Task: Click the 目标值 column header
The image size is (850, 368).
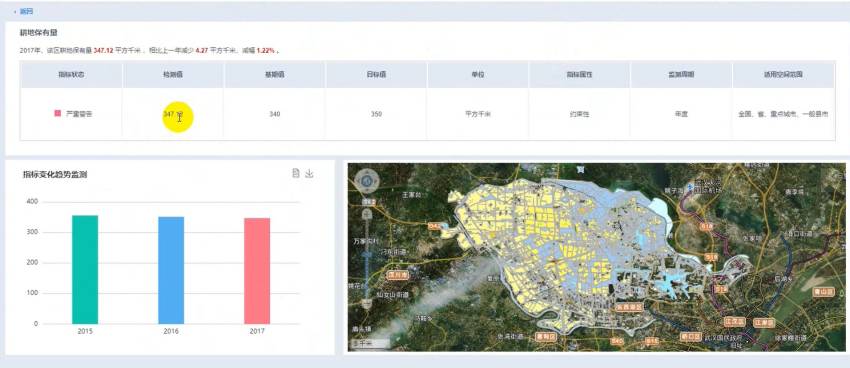Action: coord(376,74)
